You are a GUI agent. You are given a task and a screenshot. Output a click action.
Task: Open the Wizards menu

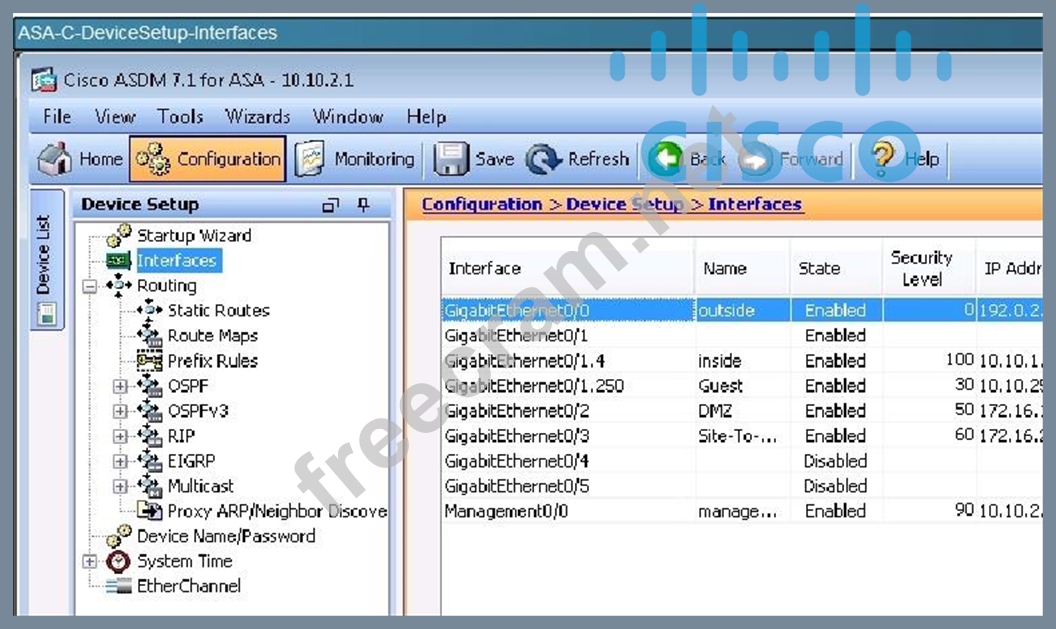[257, 117]
